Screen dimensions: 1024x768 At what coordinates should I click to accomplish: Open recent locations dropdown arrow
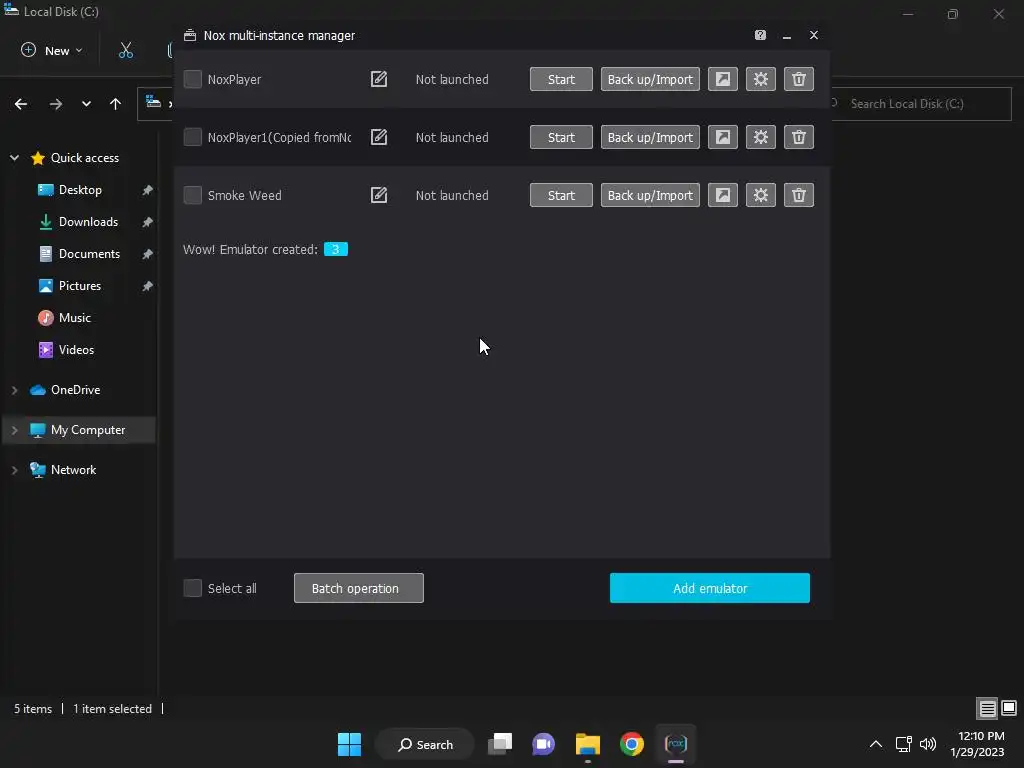pos(86,104)
